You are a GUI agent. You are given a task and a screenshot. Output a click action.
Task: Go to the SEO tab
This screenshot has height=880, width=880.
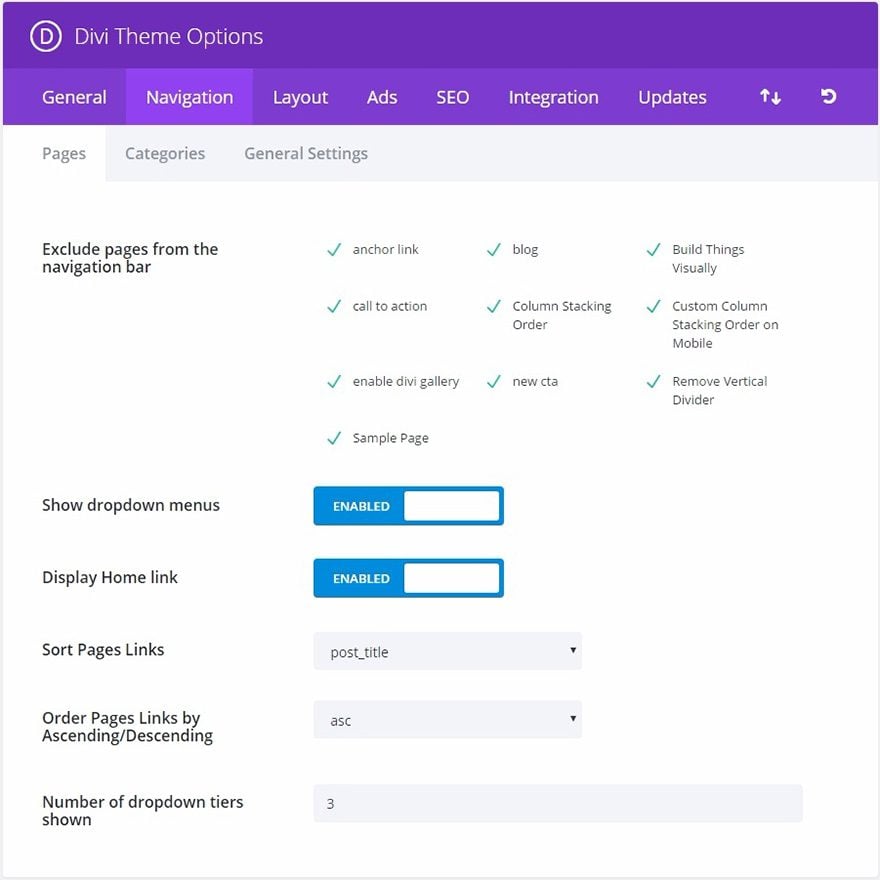click(452, 97)
